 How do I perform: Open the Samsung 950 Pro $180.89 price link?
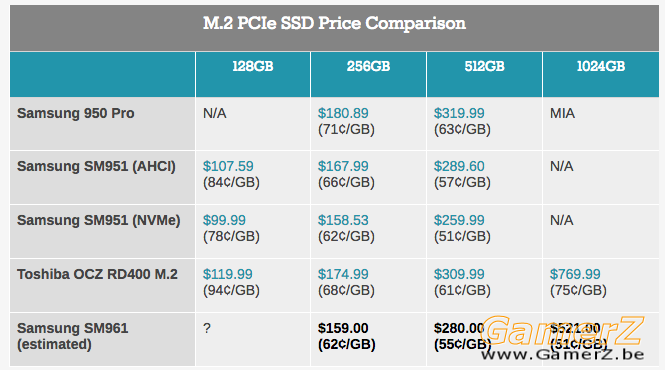[x=343, y=113]
